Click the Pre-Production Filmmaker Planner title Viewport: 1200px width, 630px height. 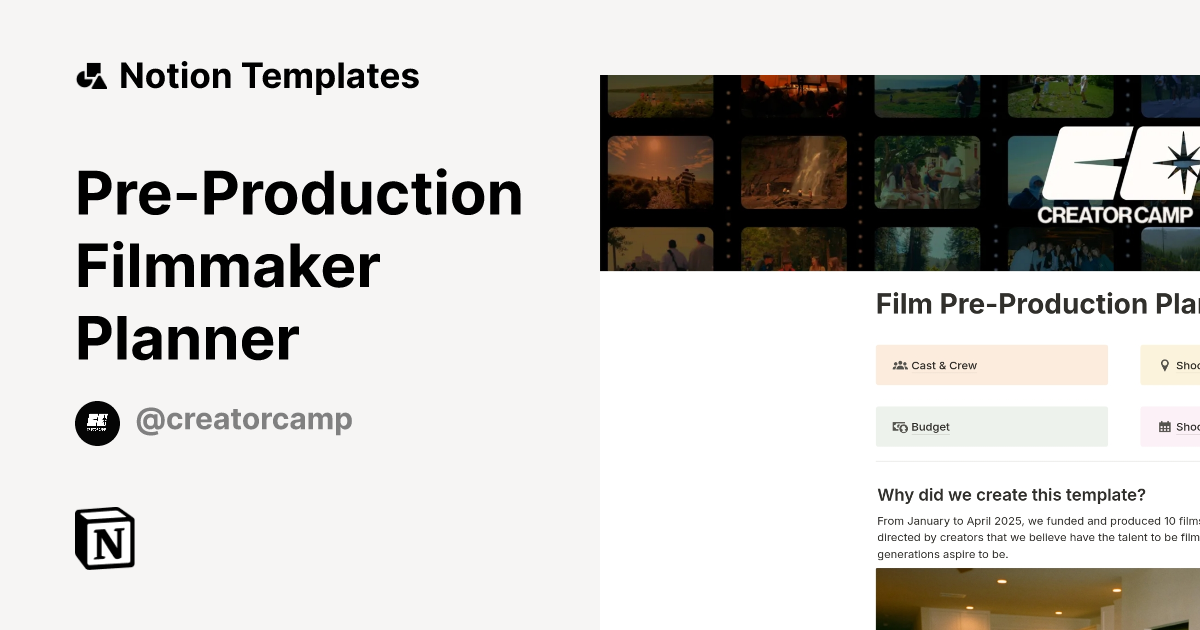coord(299,265)
